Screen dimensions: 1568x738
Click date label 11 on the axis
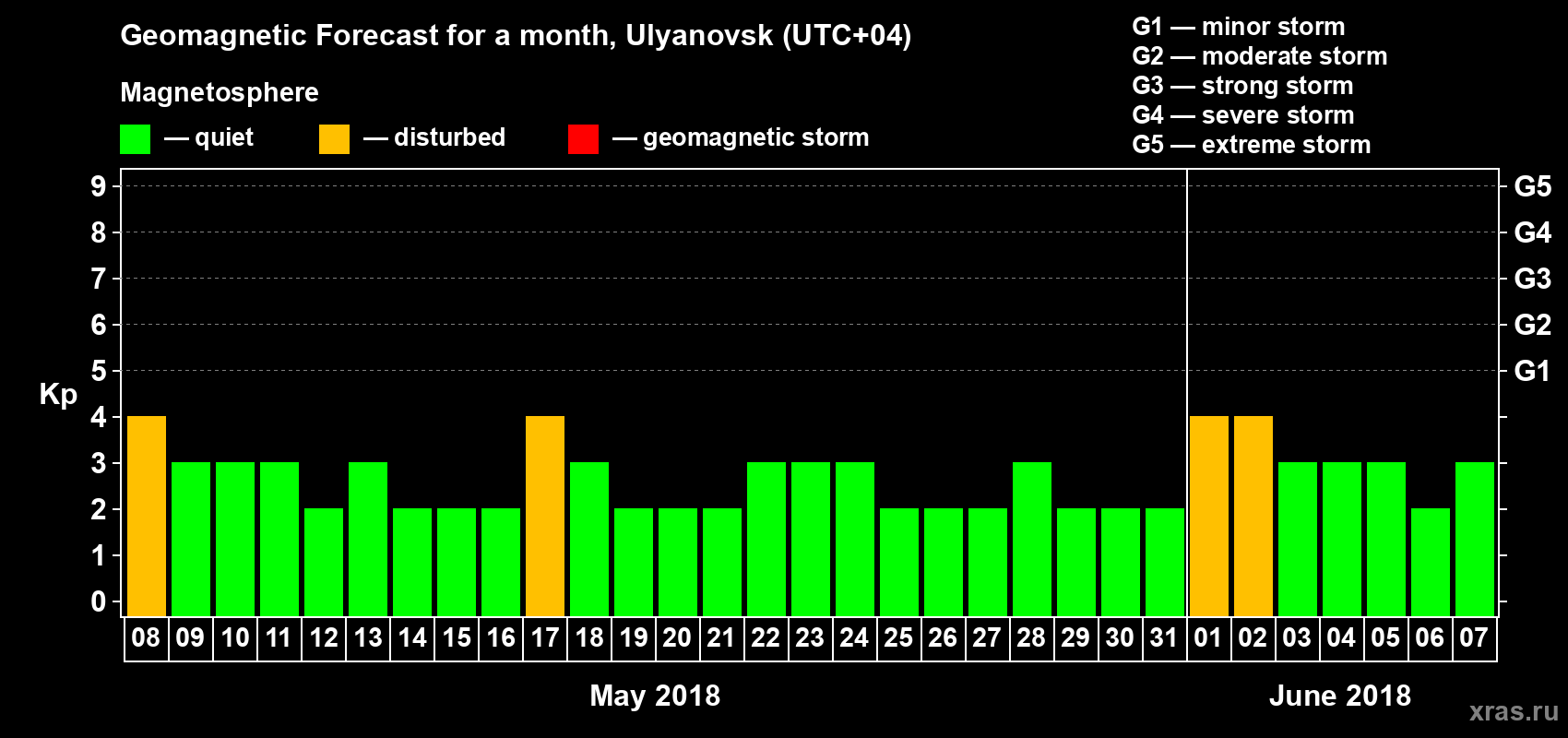[x=279, y=637]
